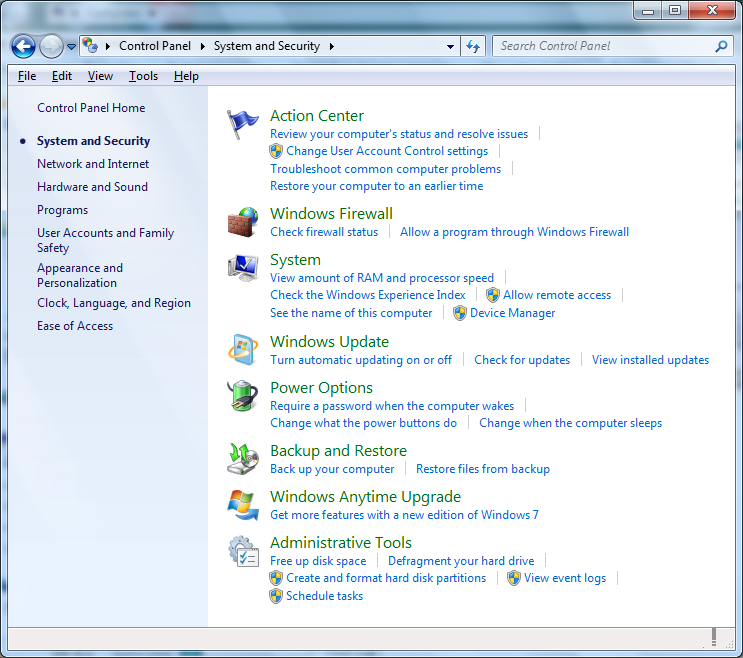
Task: Open the Backup and Restore icon
Action: (x=243, y=459)
